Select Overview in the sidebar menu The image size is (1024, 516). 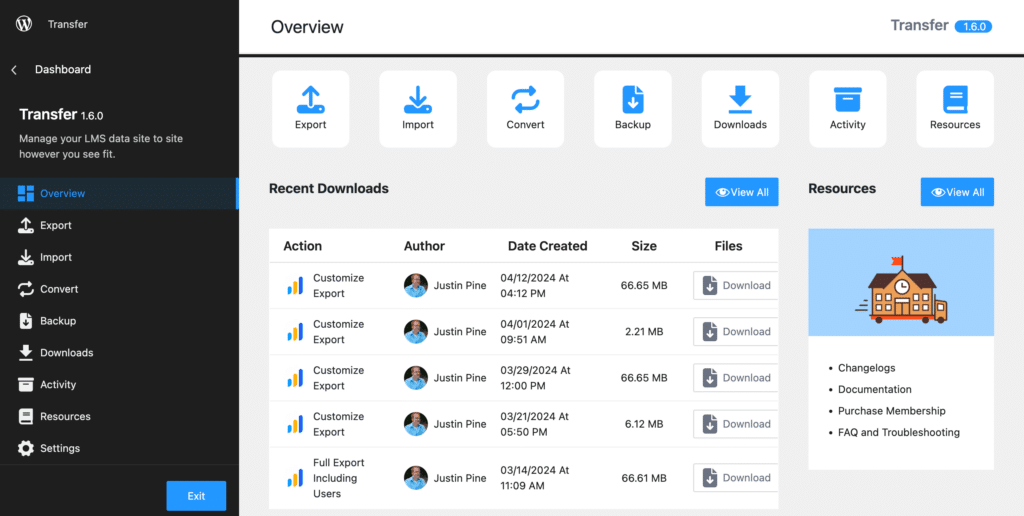(x=62, y=194)
